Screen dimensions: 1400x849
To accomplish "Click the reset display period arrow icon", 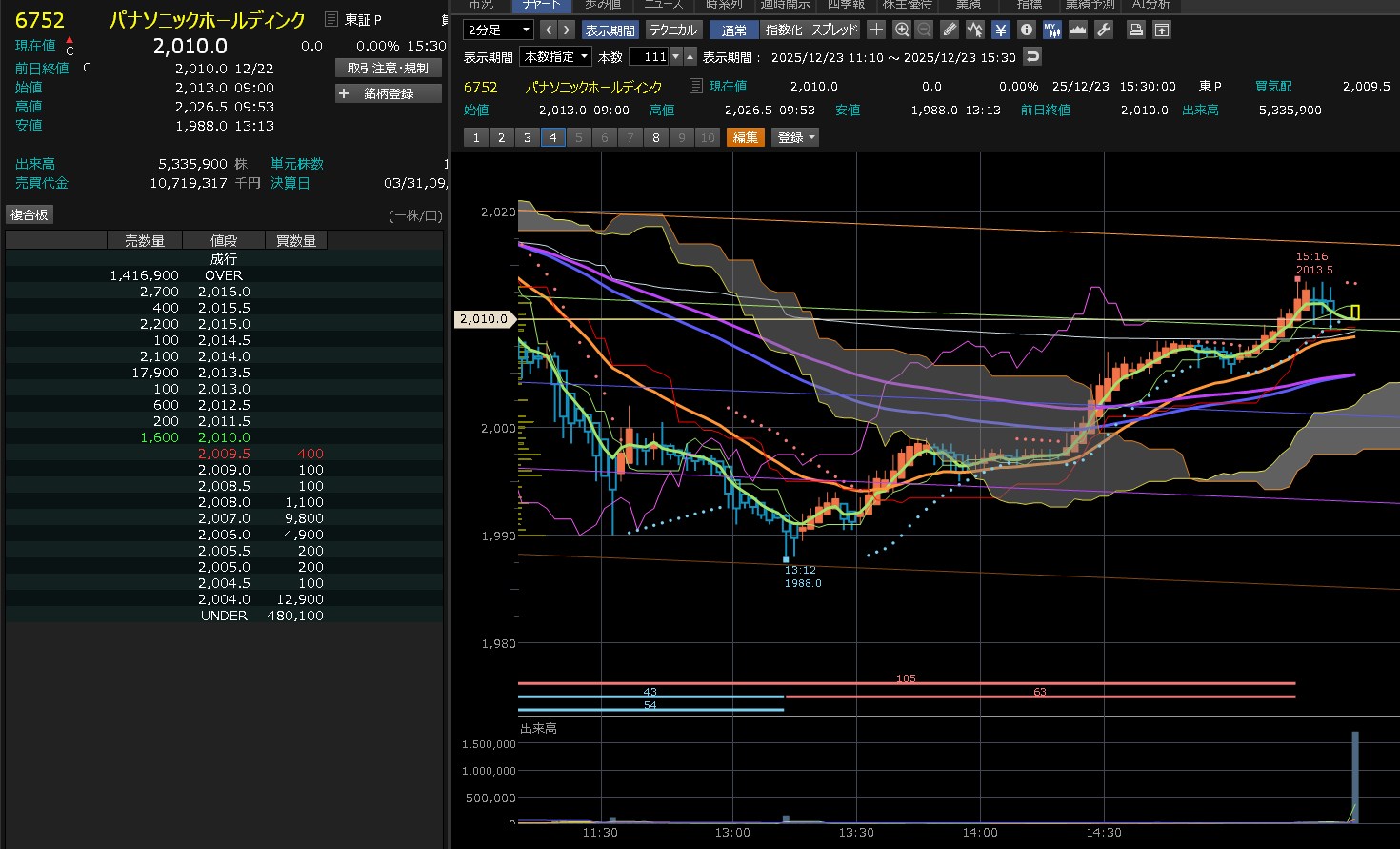I will [x=1032, y=57].
